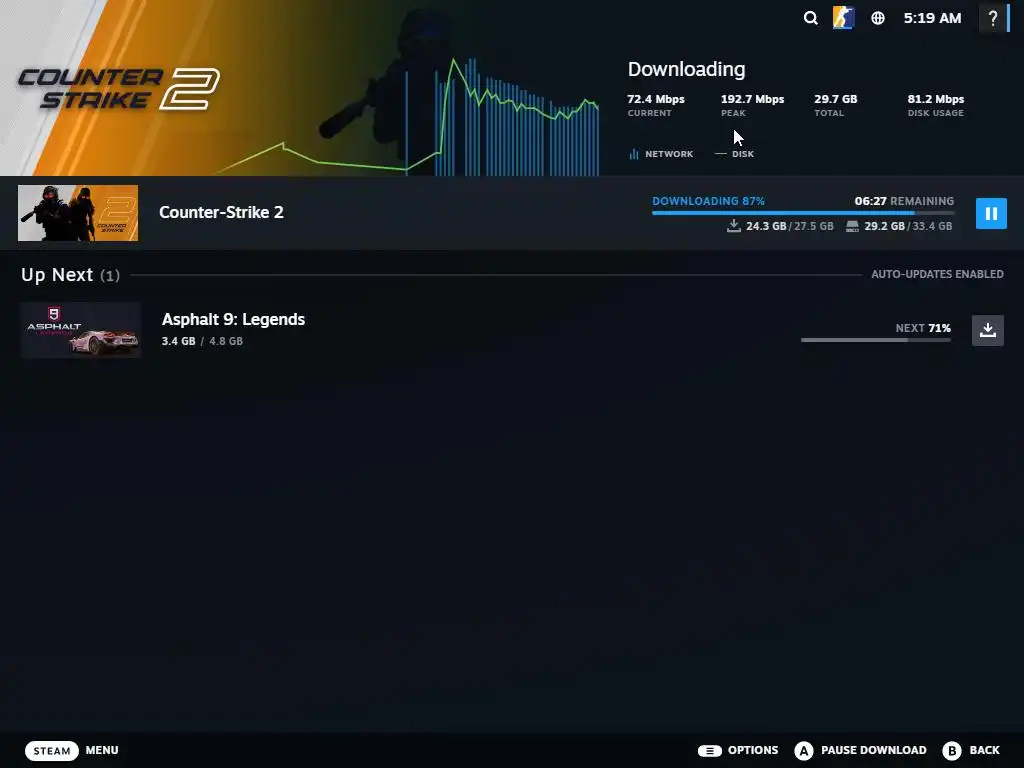Click the 192.7 Mbps peak value
Viewport: 1024px width, 768px height.
coord(752,99)
